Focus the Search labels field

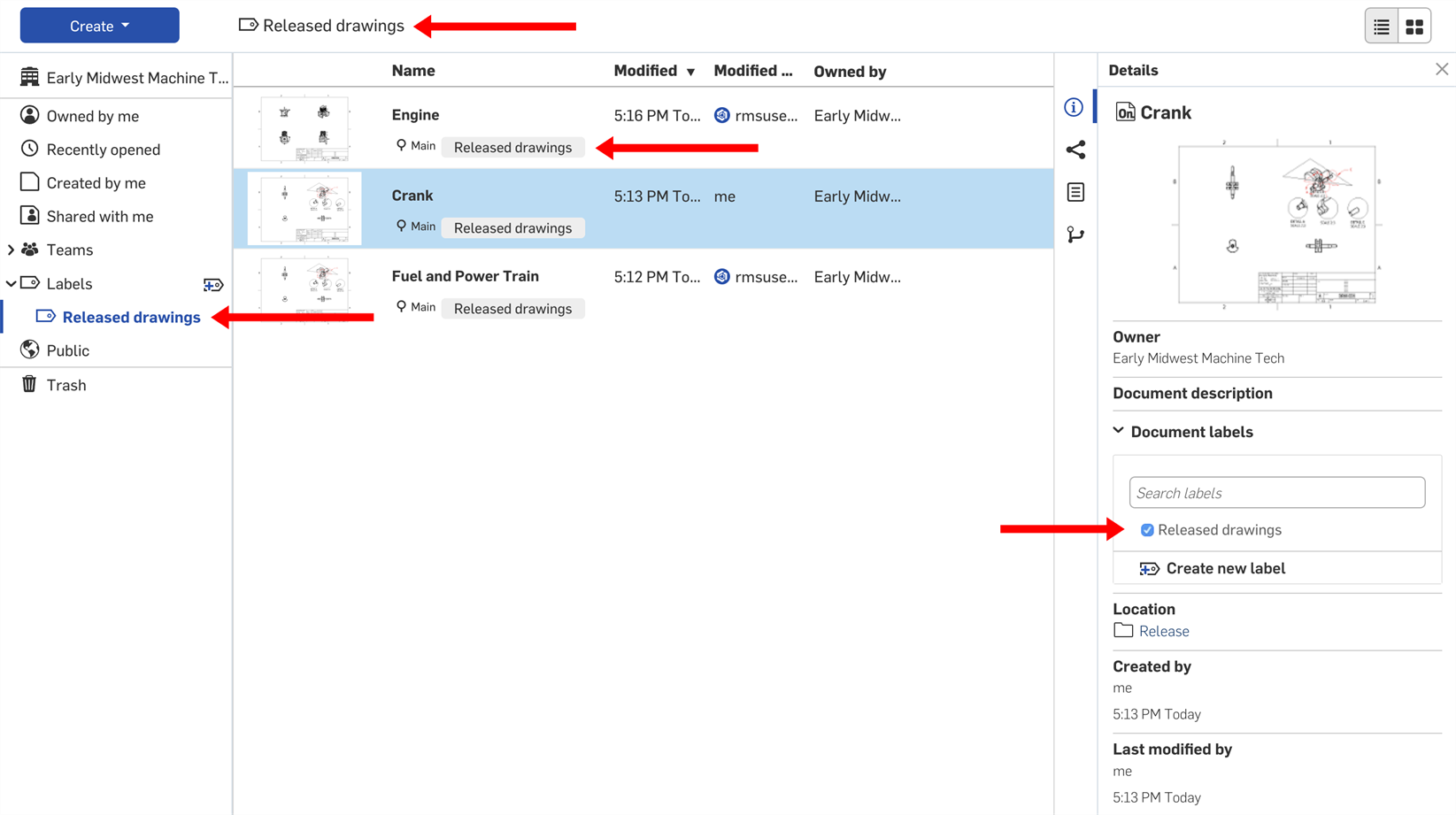[1276, 493]
